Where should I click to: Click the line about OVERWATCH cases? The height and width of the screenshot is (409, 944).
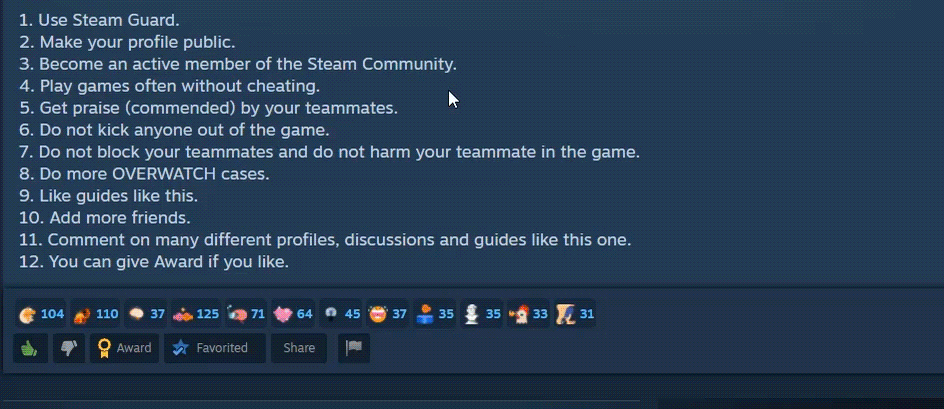[144, 174]
